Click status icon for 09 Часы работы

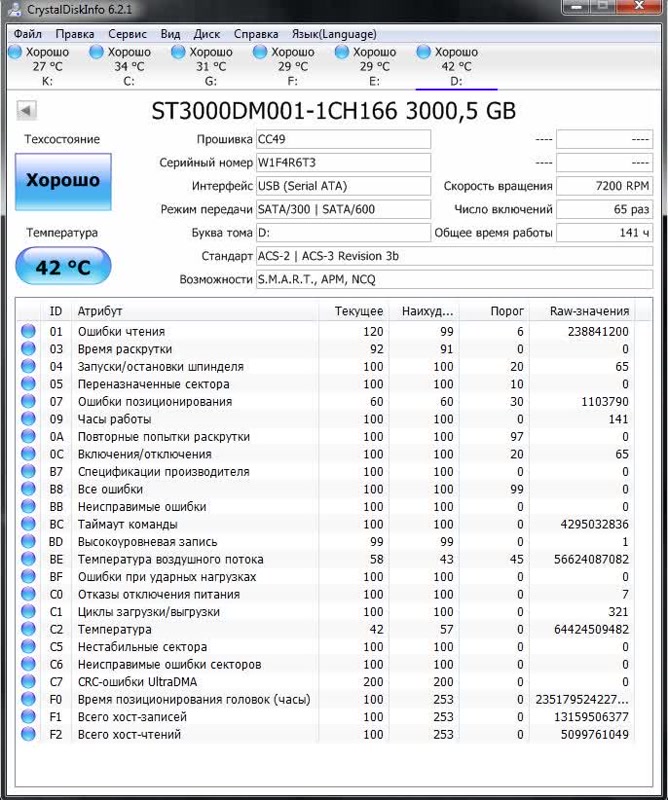click(29, 419)
